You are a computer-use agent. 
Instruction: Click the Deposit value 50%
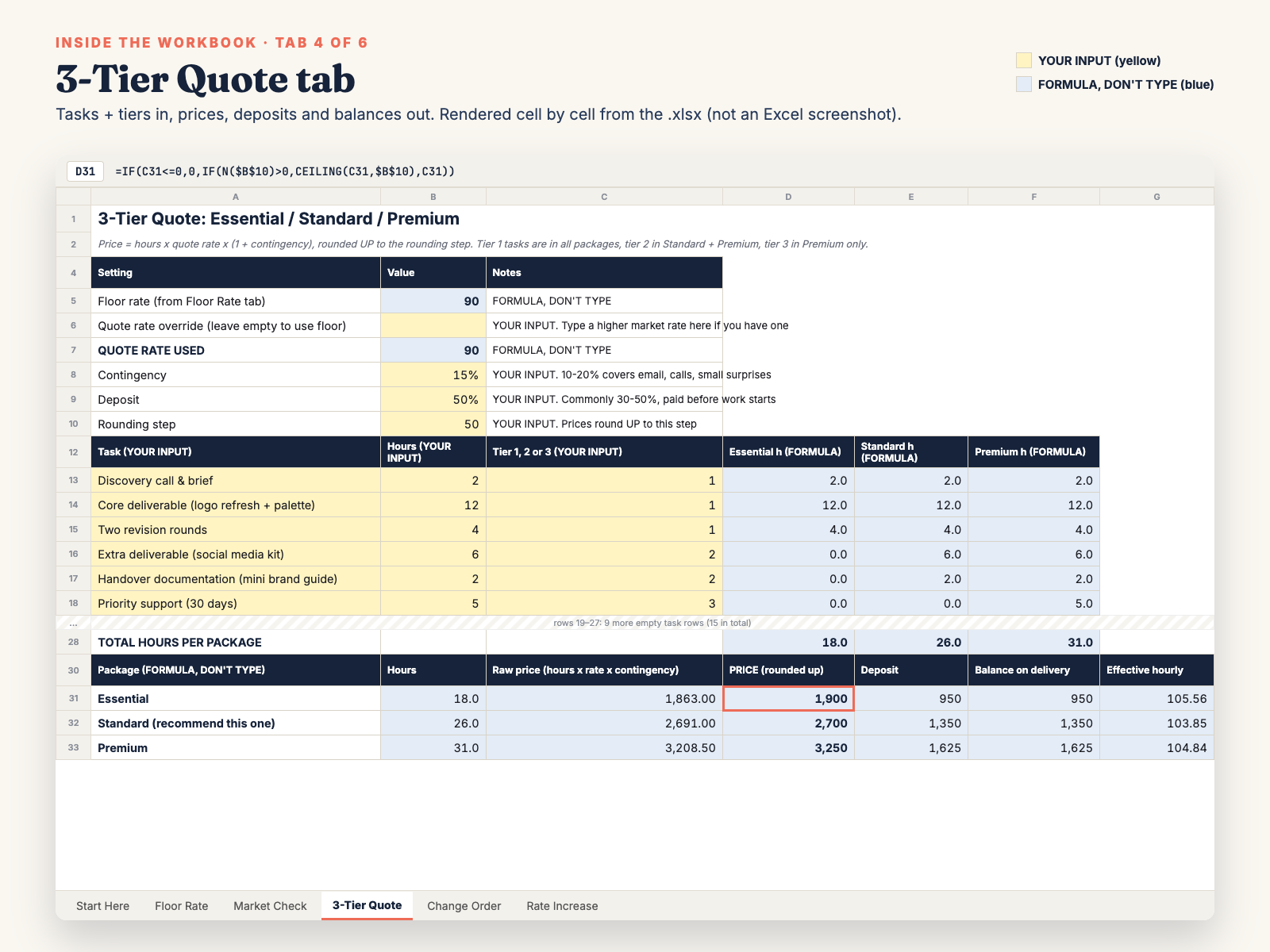point(433,399)
